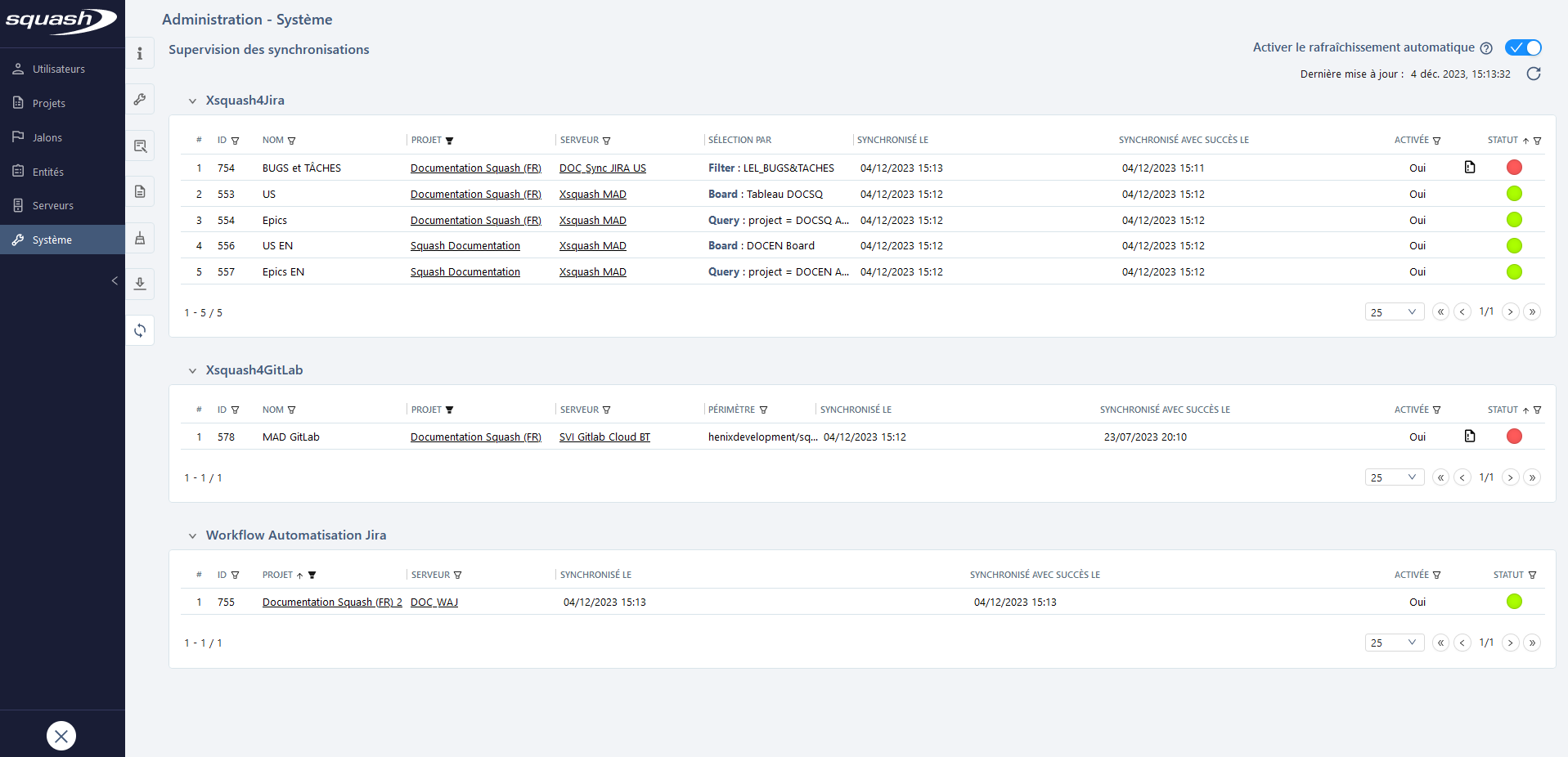
Task: Go to last page in Xsquash4Jira table
Action: (x=1532, y=311)
